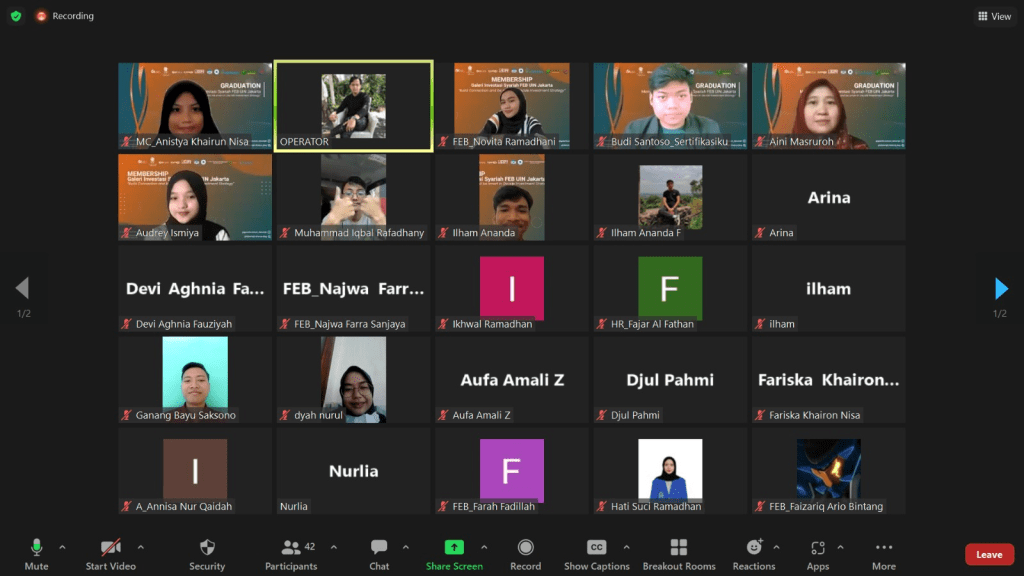Viewport: 1024px width, 576px height.
Task: Expand video options arrow beside Start Video
Action: (x=140, y=547)
